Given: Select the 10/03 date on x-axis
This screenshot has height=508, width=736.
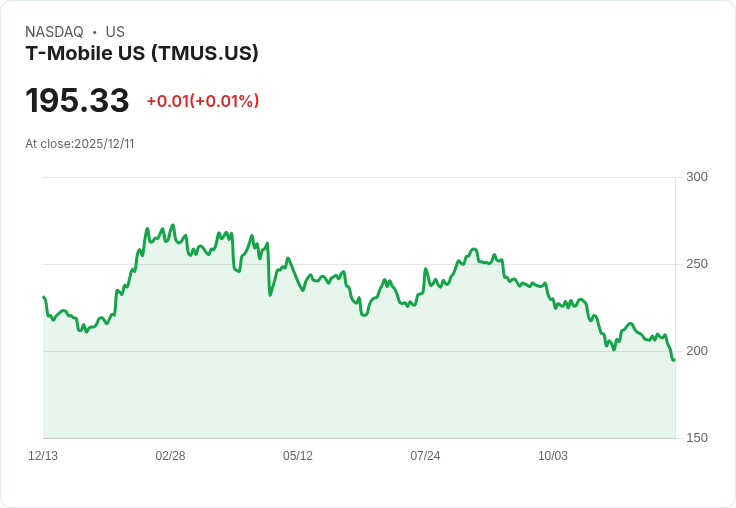Looking at the screenshot, I should (x=553, y=456).
